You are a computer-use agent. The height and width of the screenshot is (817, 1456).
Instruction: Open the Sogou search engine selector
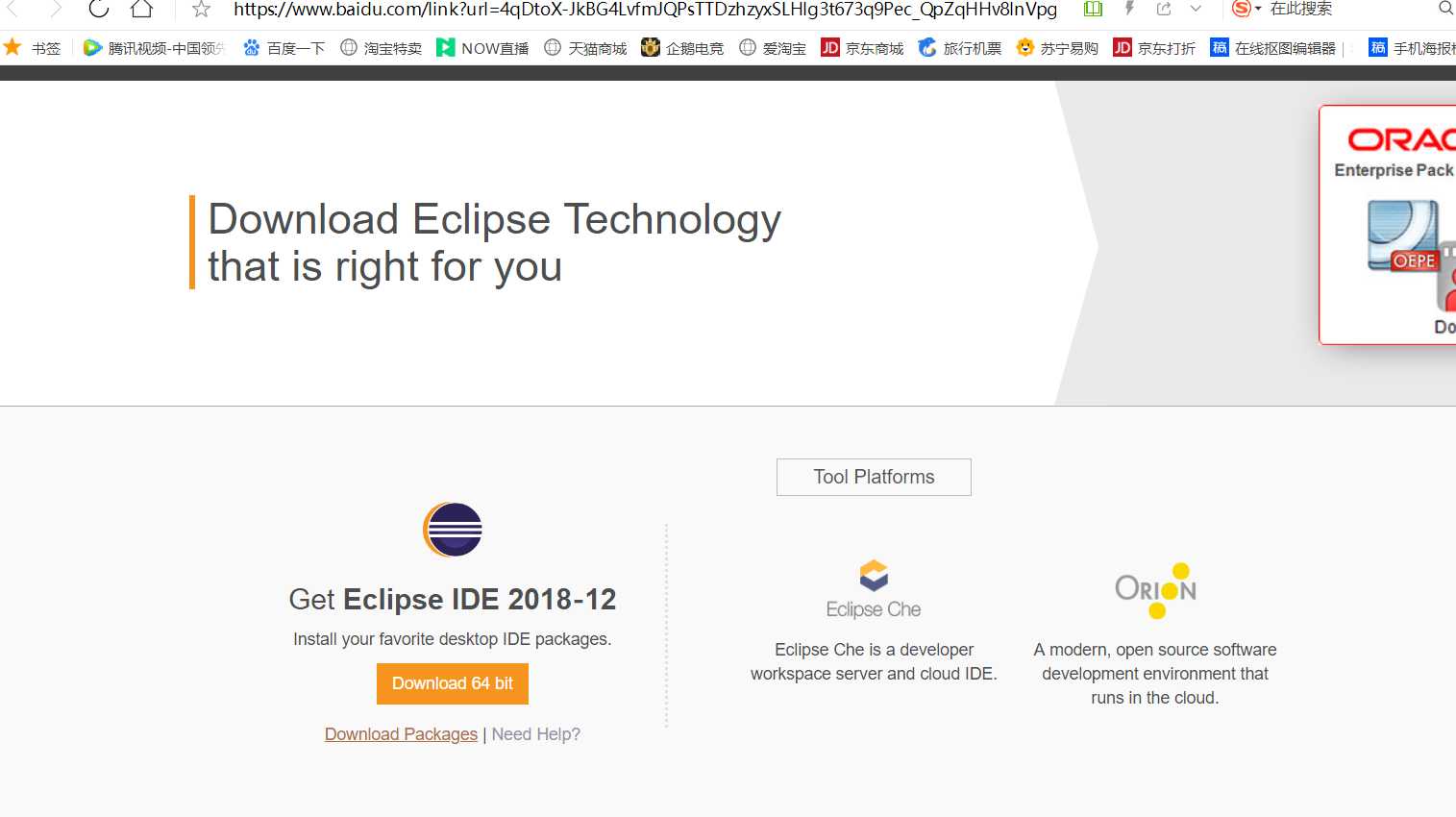1246,10
